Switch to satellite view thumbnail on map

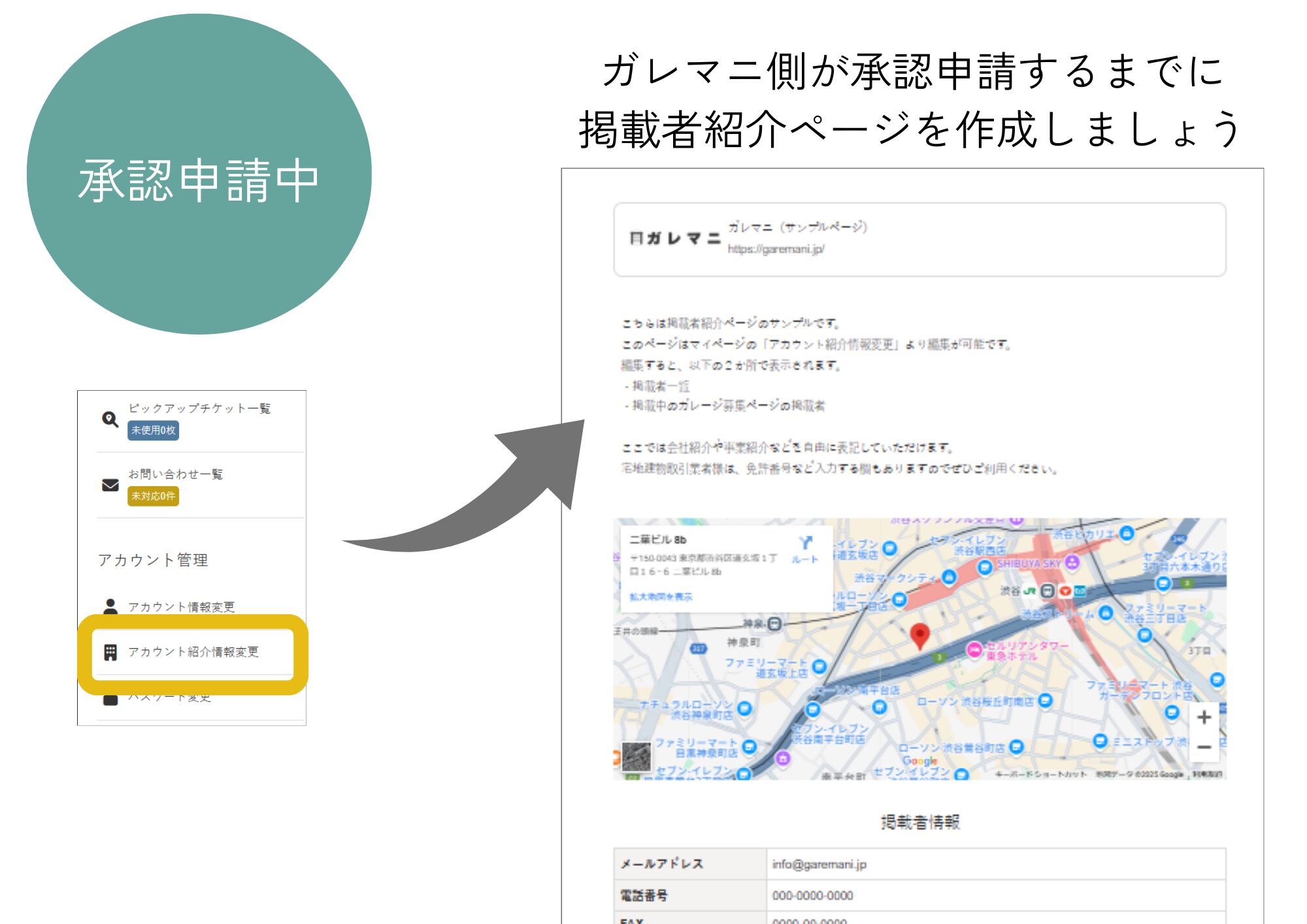tap(636, 757)
